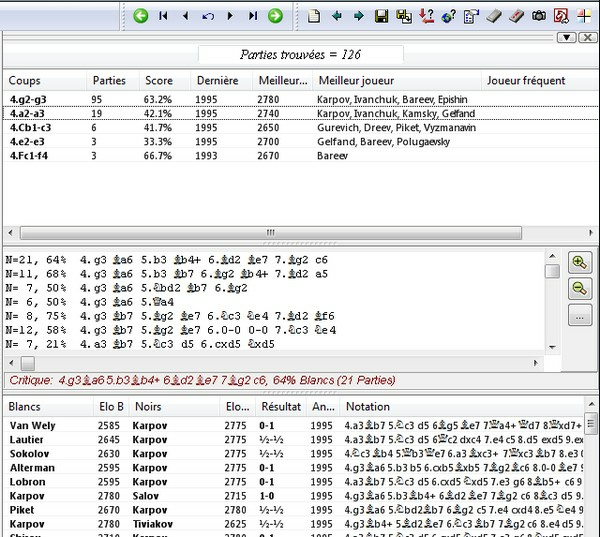Zoom out with the magnifier minus button
The width and height of the screenshot is (600, 537).
[x=579, y=289]
